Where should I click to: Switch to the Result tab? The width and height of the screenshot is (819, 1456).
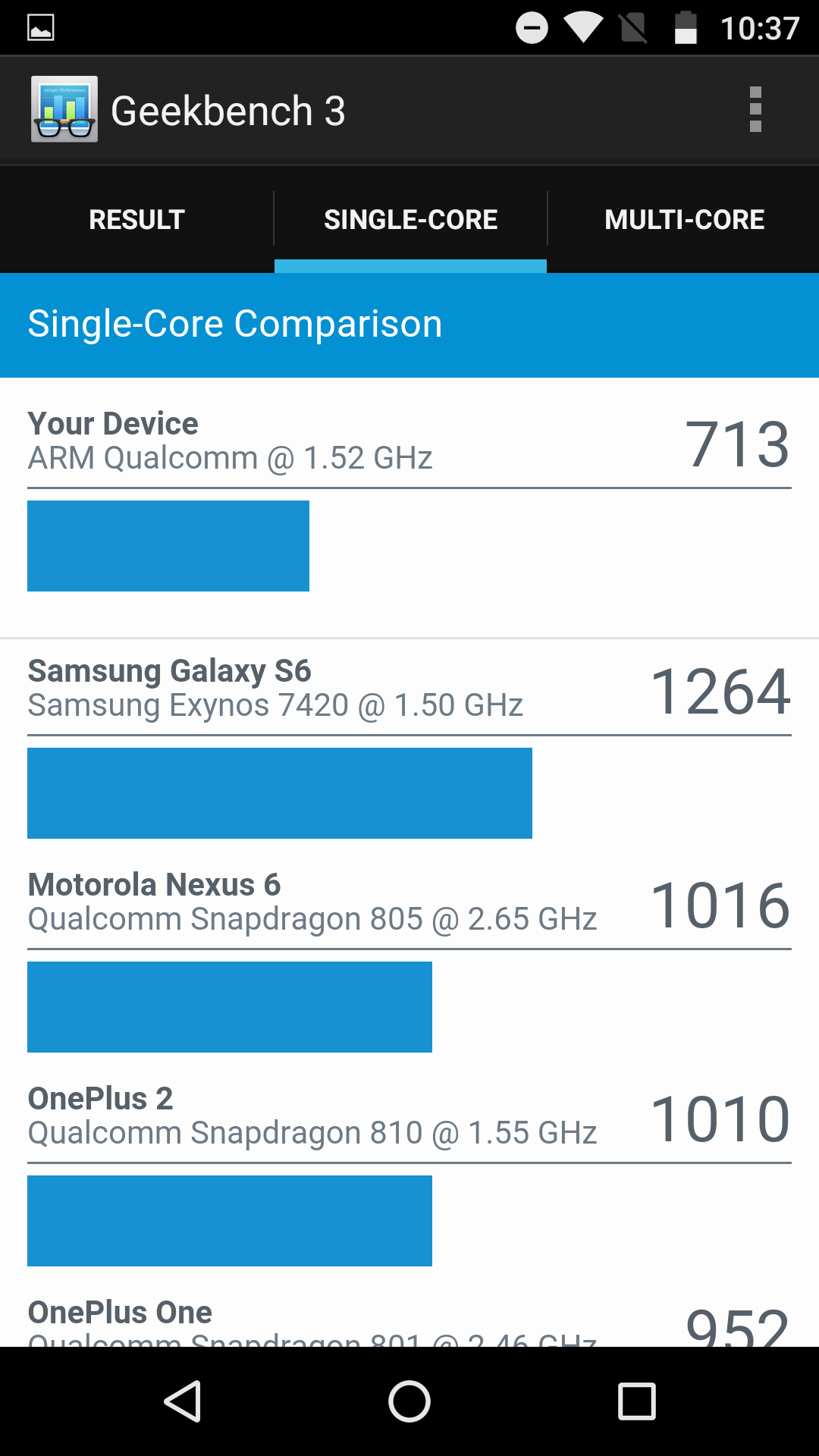point(136,219)
